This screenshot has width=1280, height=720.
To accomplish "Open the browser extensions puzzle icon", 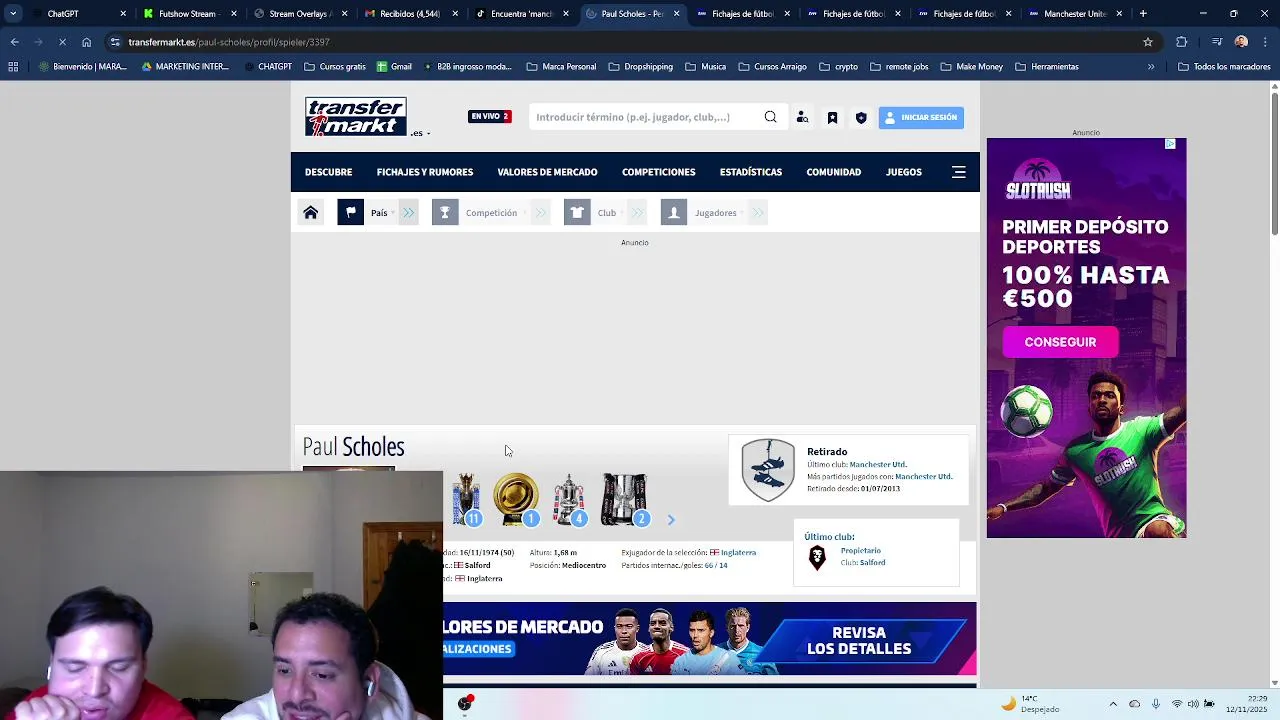I will click(1182, 42).
